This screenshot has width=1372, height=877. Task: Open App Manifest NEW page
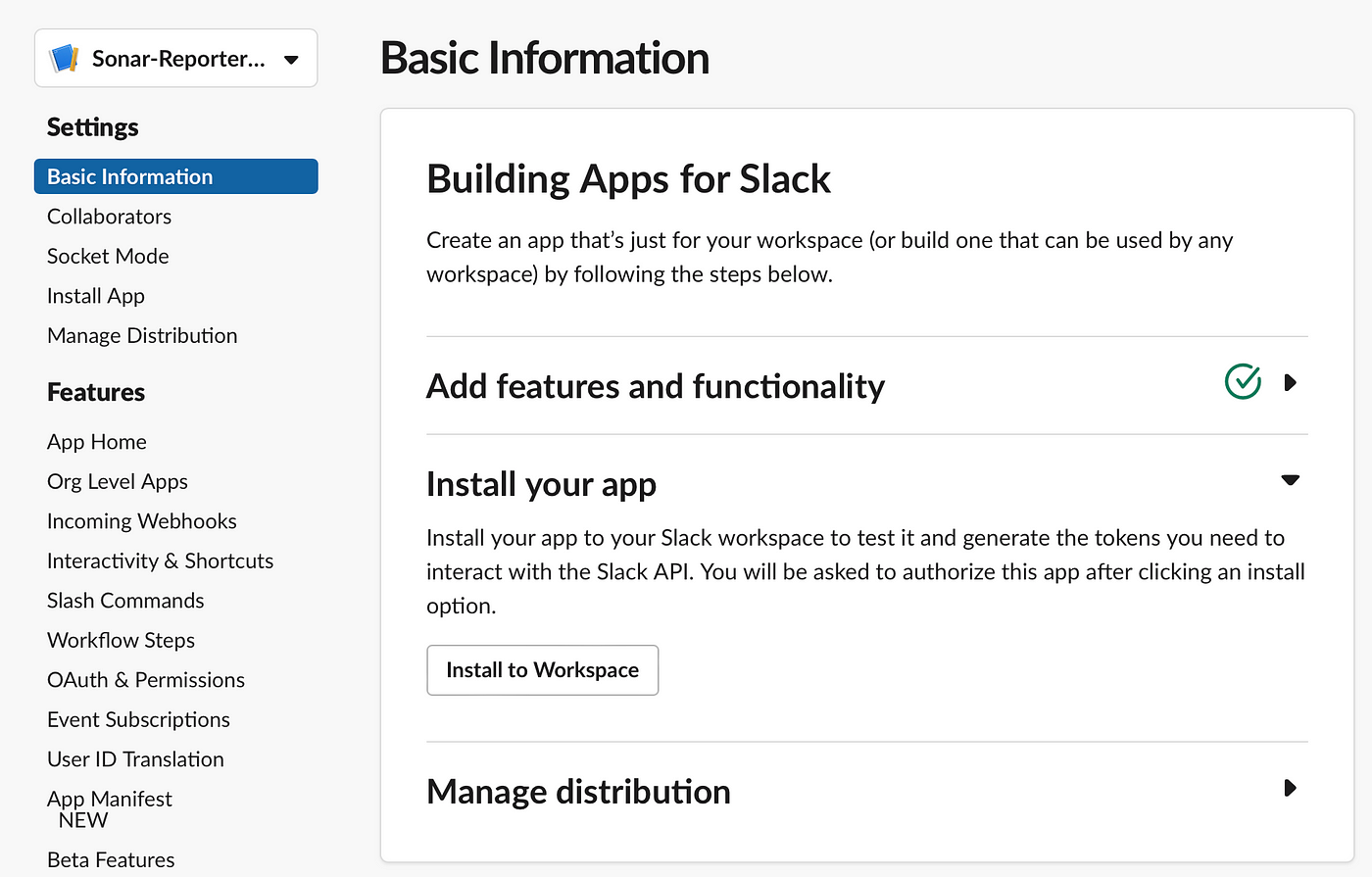pos(110,809)
